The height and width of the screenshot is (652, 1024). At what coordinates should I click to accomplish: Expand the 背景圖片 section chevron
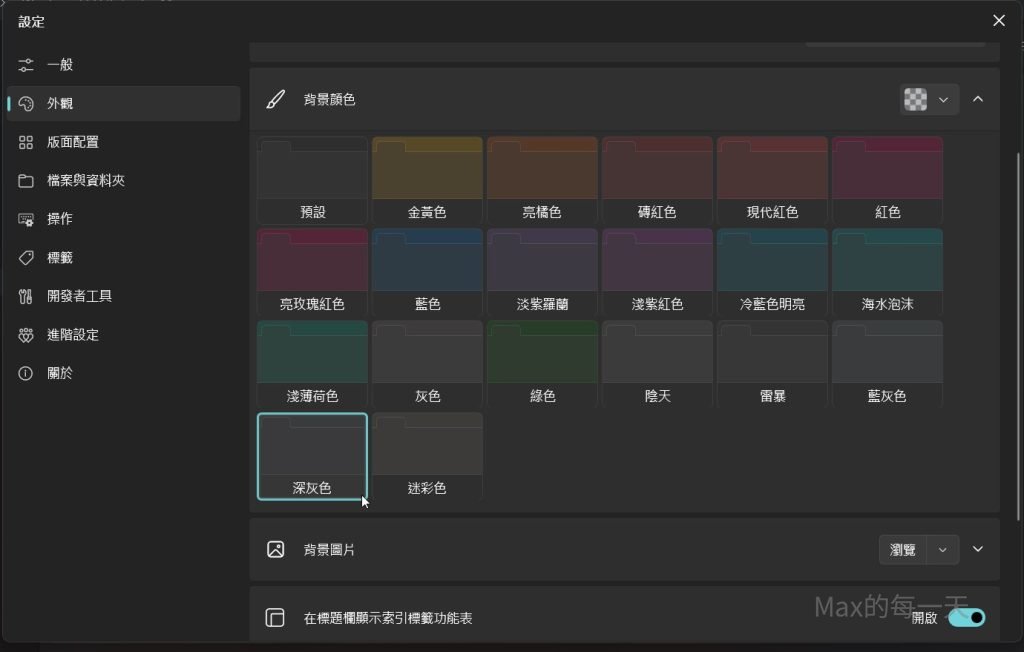click(978, 549)
